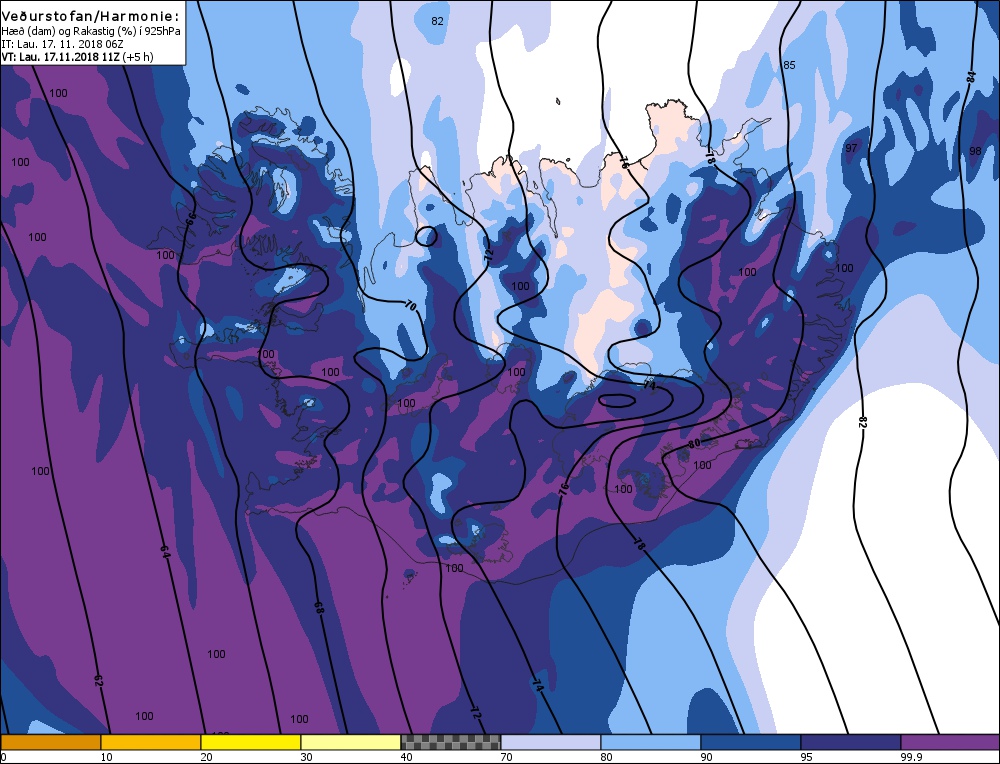Click the medium blue 90–95 legend swatch
This screenshot has width=1000, height=764.
(x=751, y=742)
